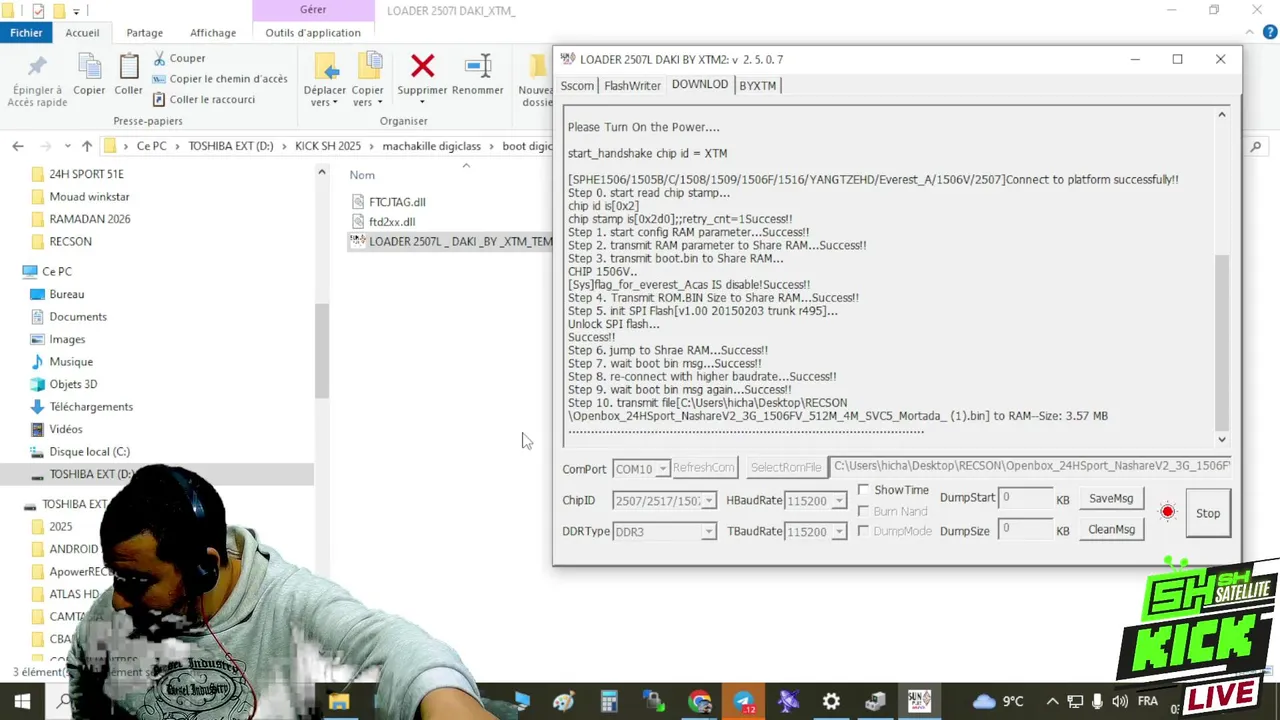
Task: Open the DDRType DDR3 dropdown
Action: point(708,532)
